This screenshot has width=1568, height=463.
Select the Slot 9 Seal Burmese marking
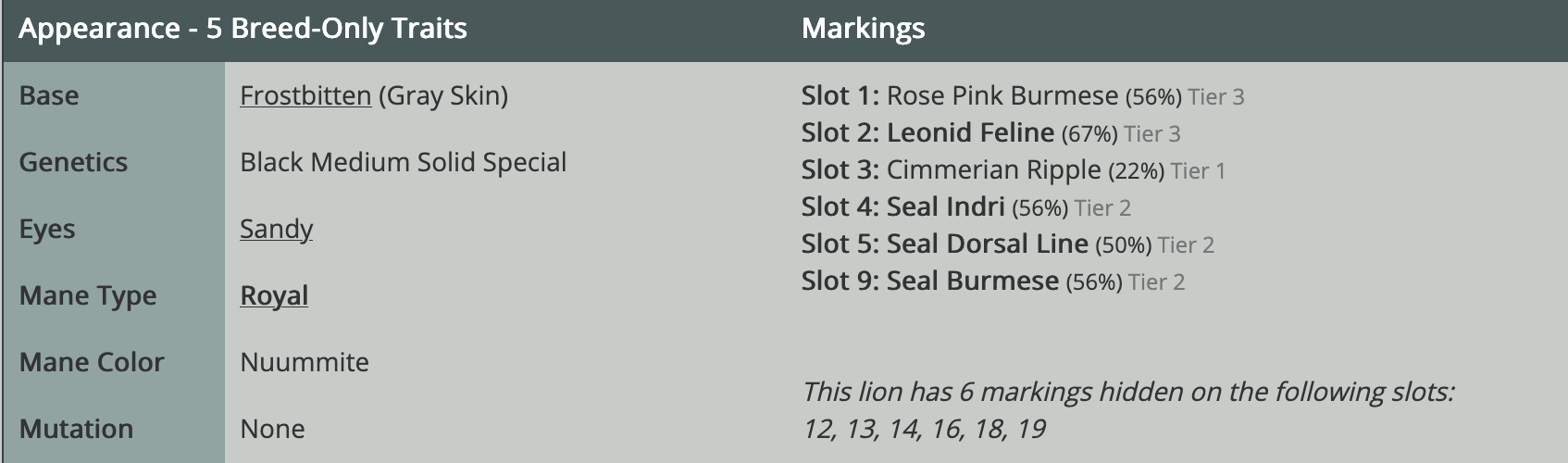tap(993, 281)
